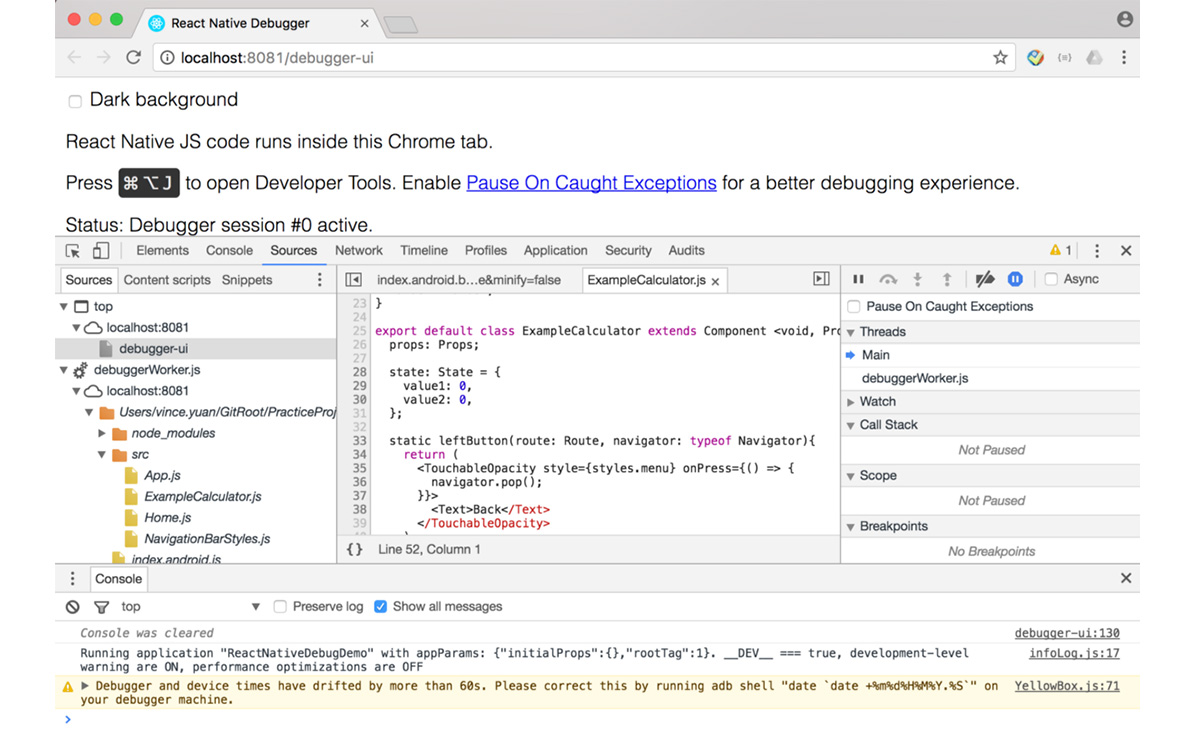
Task: Collapse the Breakpoints section
Action: click(851, 527)
